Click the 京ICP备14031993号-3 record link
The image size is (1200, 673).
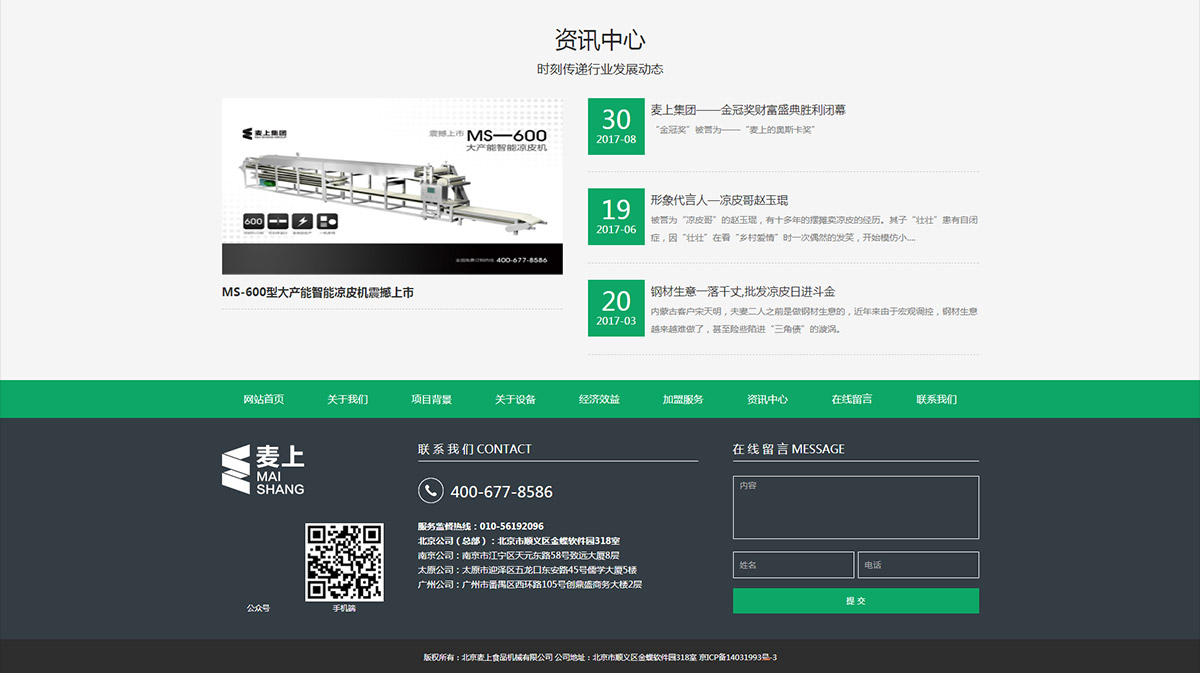[737, 657]
